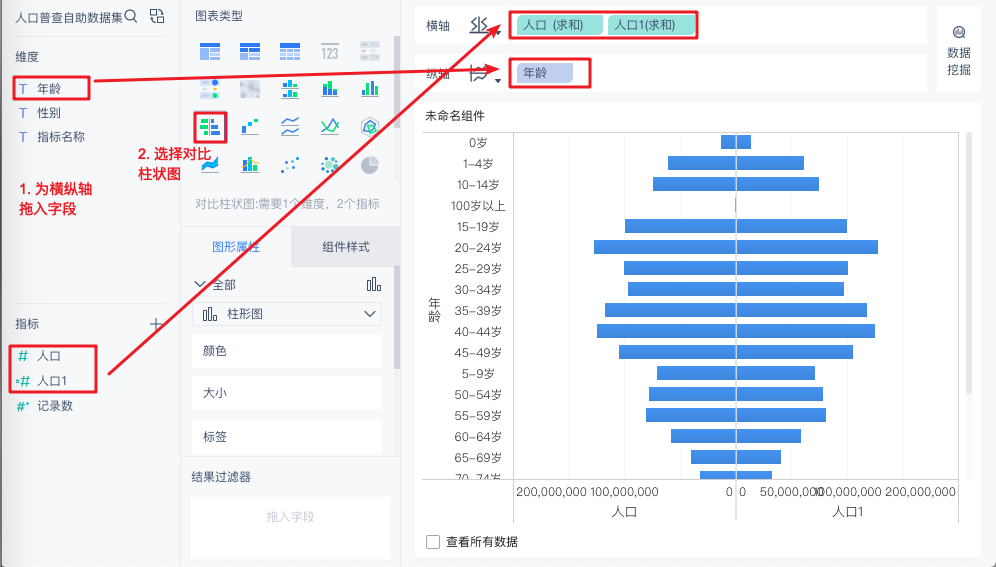The height and width of the screenshot is (567, 996).
Task: Click the chart preview vertical scrollbar
Action: click(968, 263)
